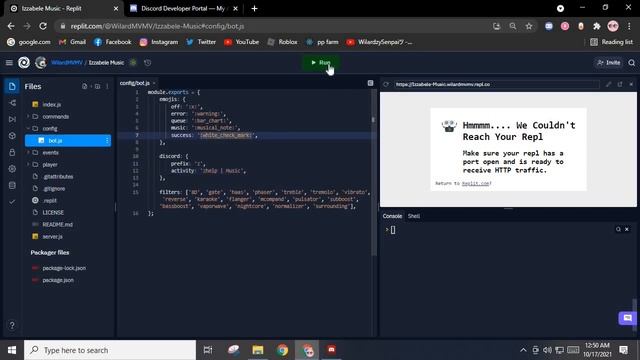Open the Debugger sidebar panel
Viewport: 640px width, 360px height.
click(12, 119)
